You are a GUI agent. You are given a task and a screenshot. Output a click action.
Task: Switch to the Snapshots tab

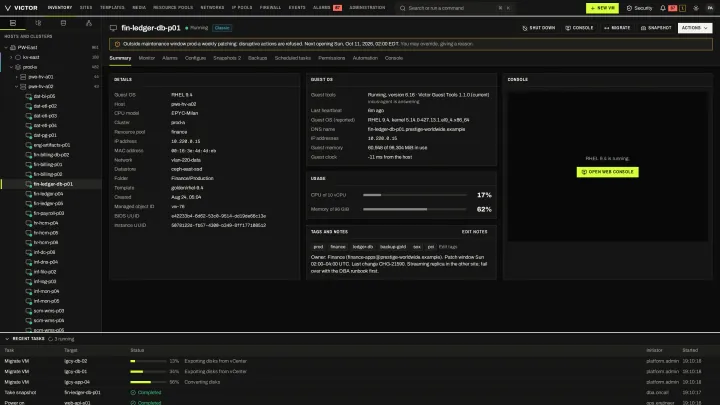(227, 58)
